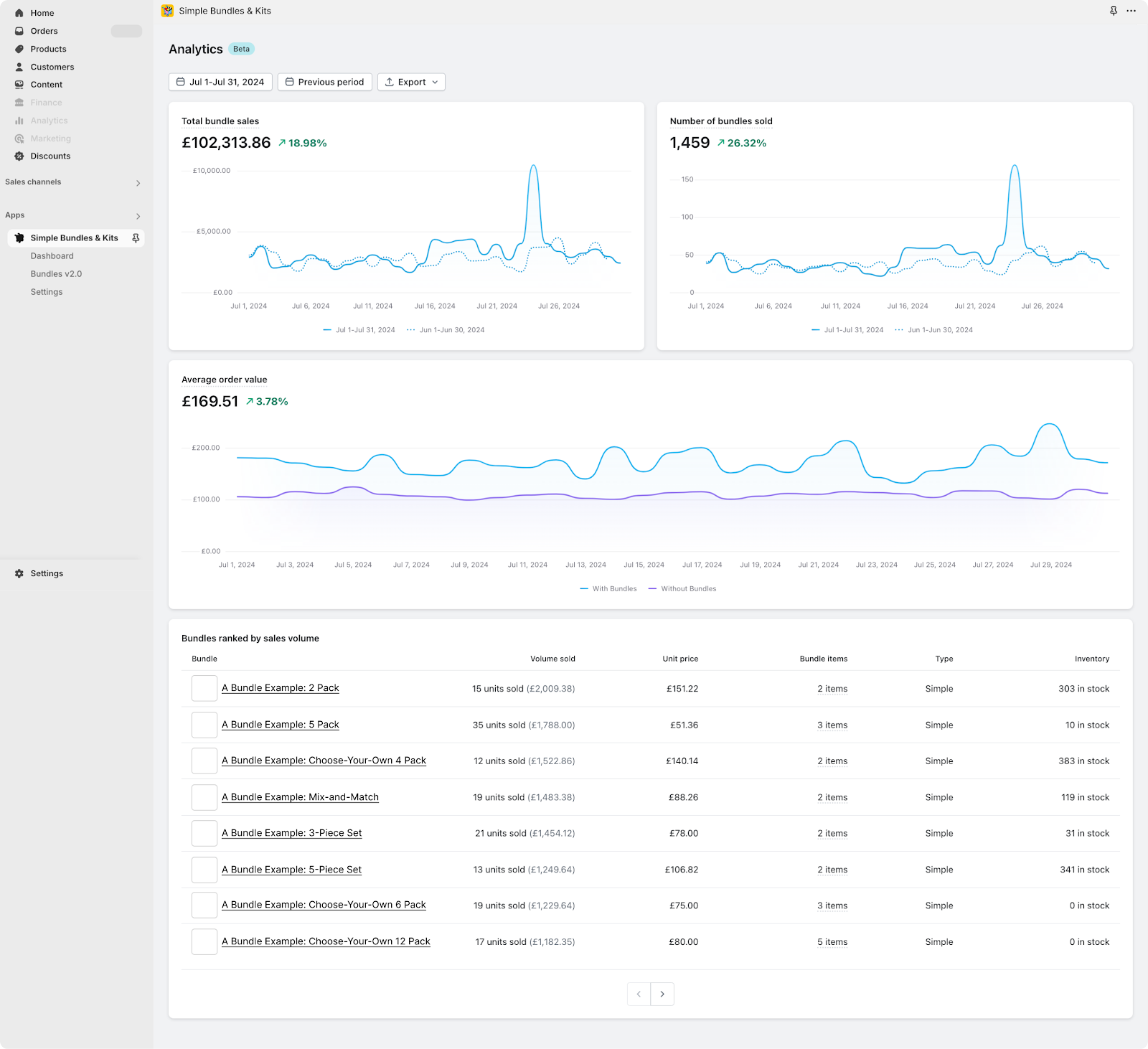The height and width of the screenshot is (1049, 1148).
Task: Click the bottom Settings gear icon
Action: coord(19,573)
